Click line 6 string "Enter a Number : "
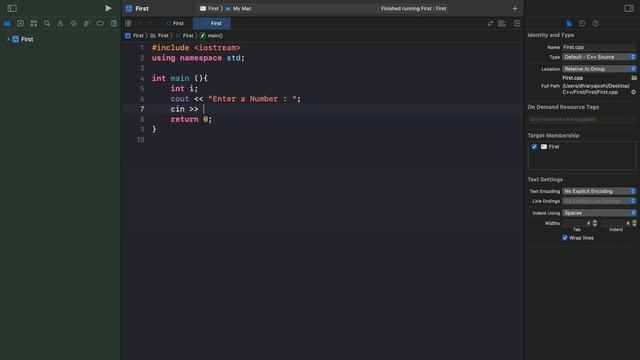 (x=252, y=99)
